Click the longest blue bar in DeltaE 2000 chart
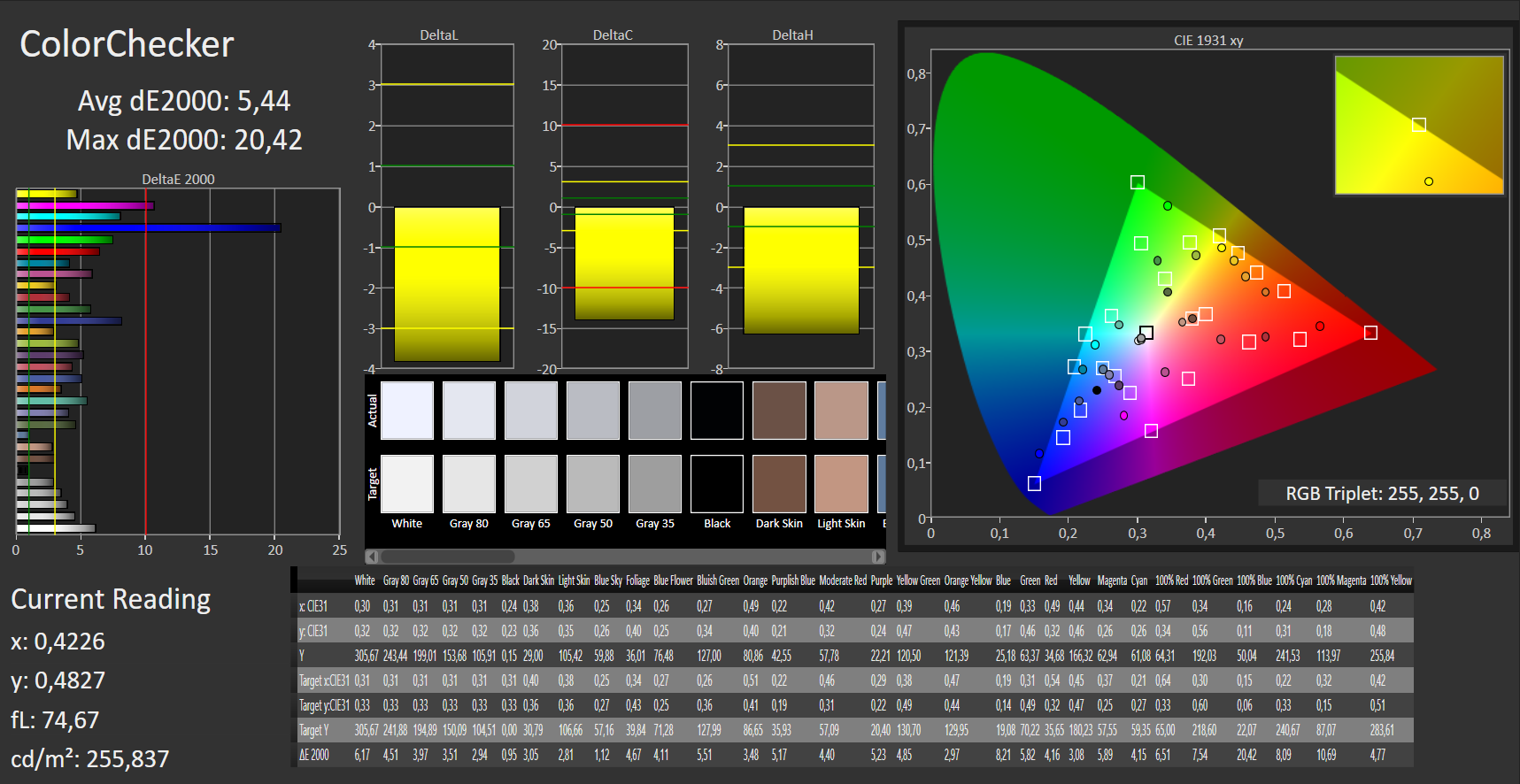Image resolution: width=1520 pixels, height=784 pixels. (x=149, y=228)
